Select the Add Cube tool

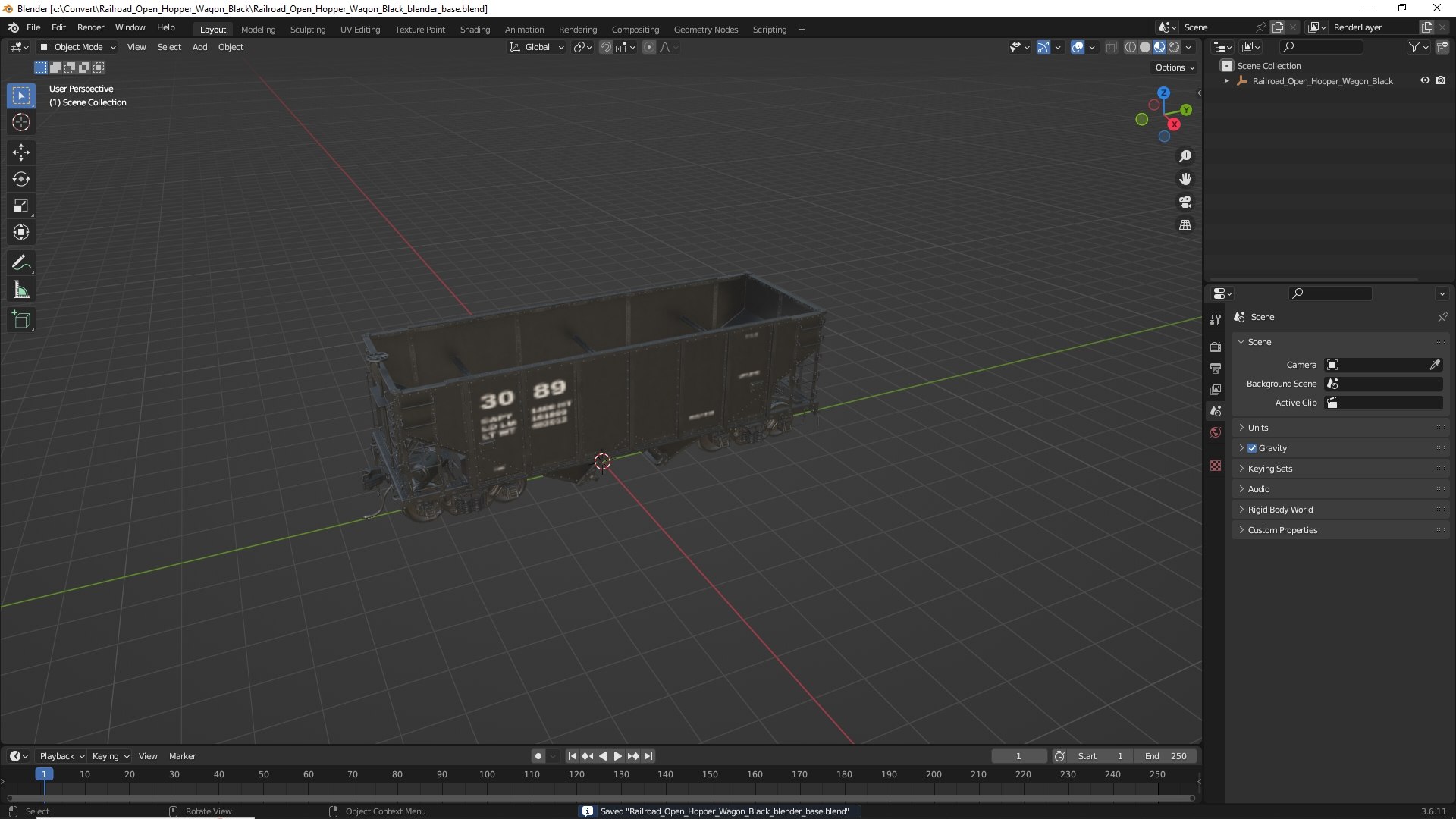tap(21, 319)
